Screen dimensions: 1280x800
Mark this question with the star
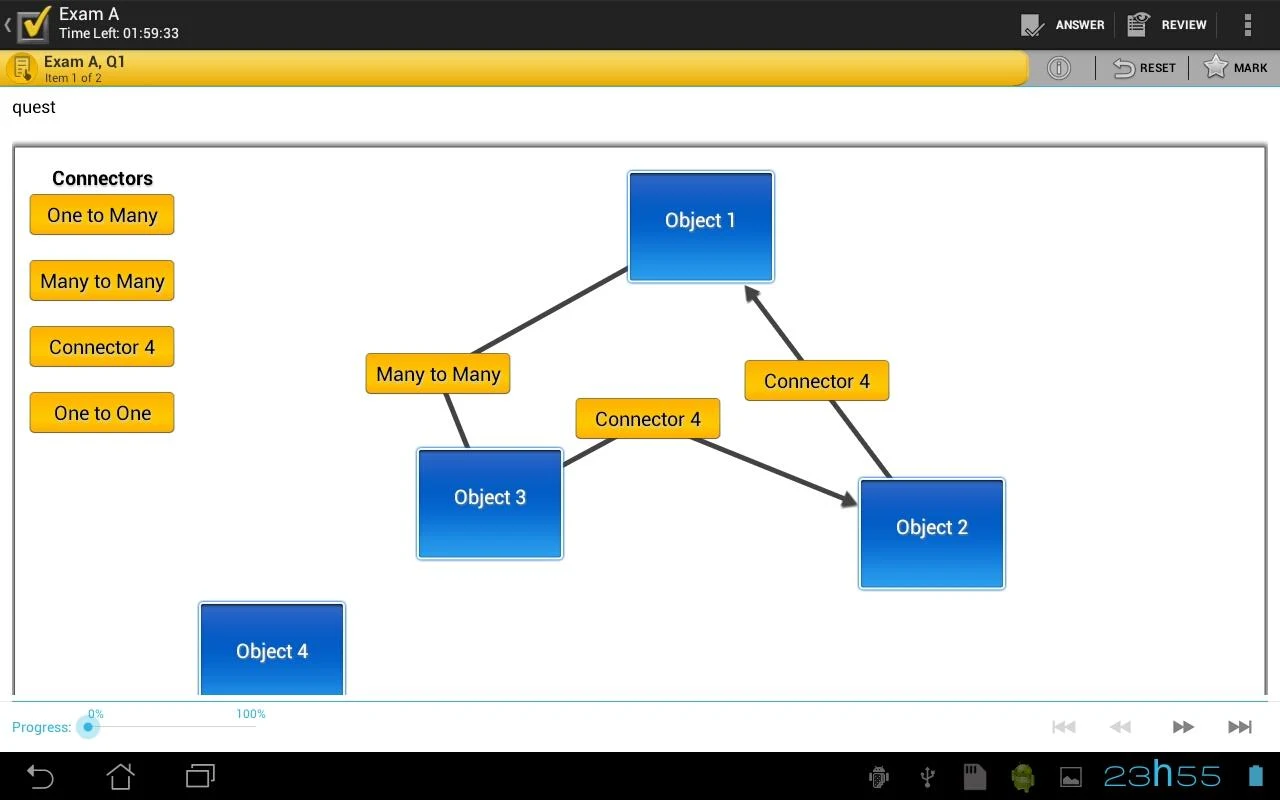click(1235, 68)
